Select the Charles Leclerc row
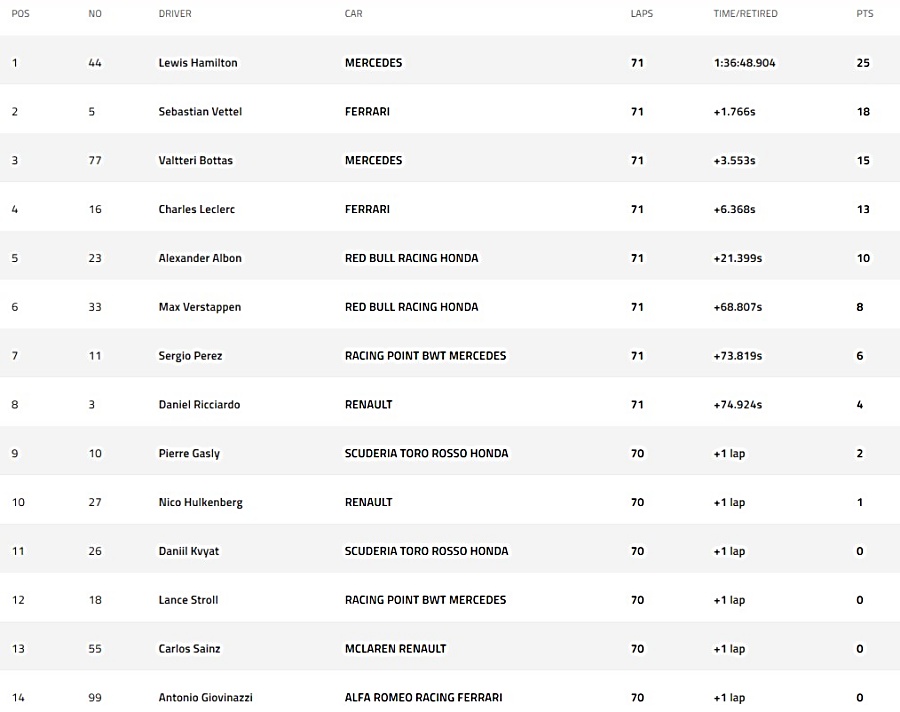Screen dimensions: 900x712 pyautogui.click(x=450, y=209)
